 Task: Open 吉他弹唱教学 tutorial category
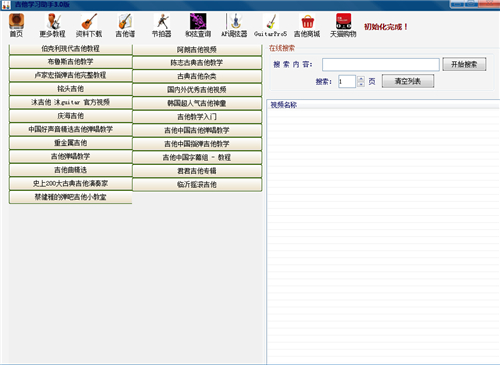point(70,156)
